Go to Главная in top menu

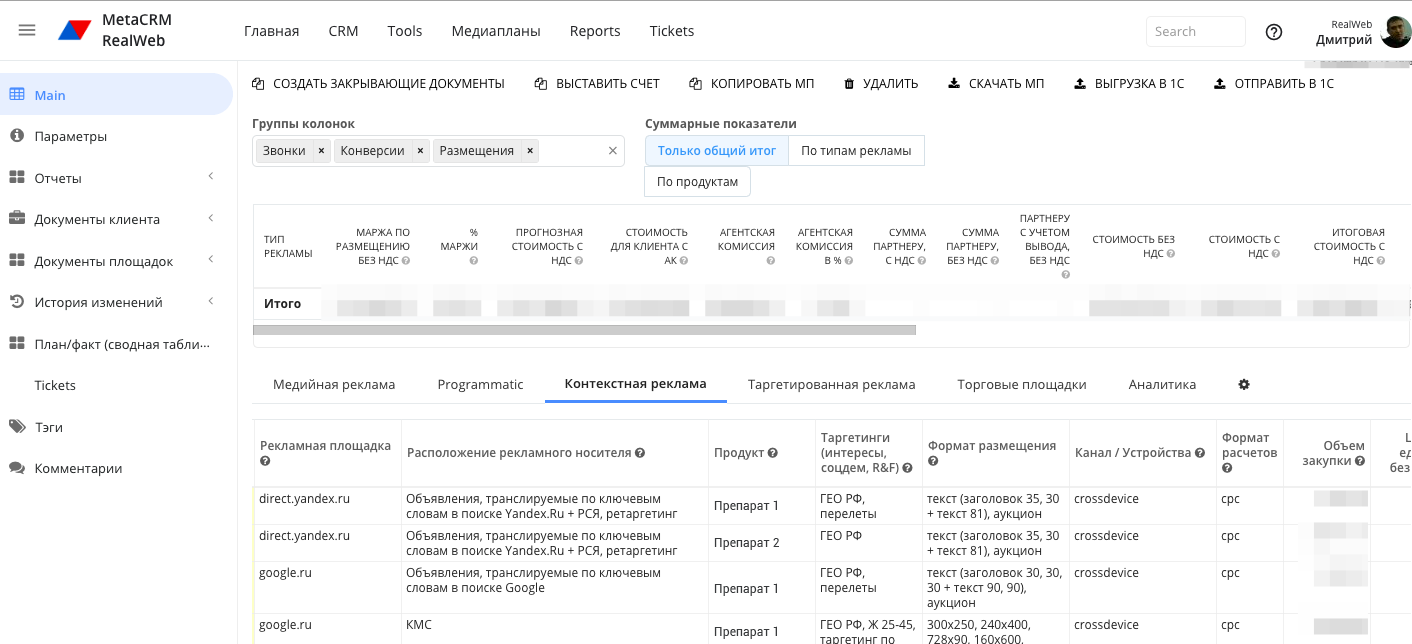point(271,31)
